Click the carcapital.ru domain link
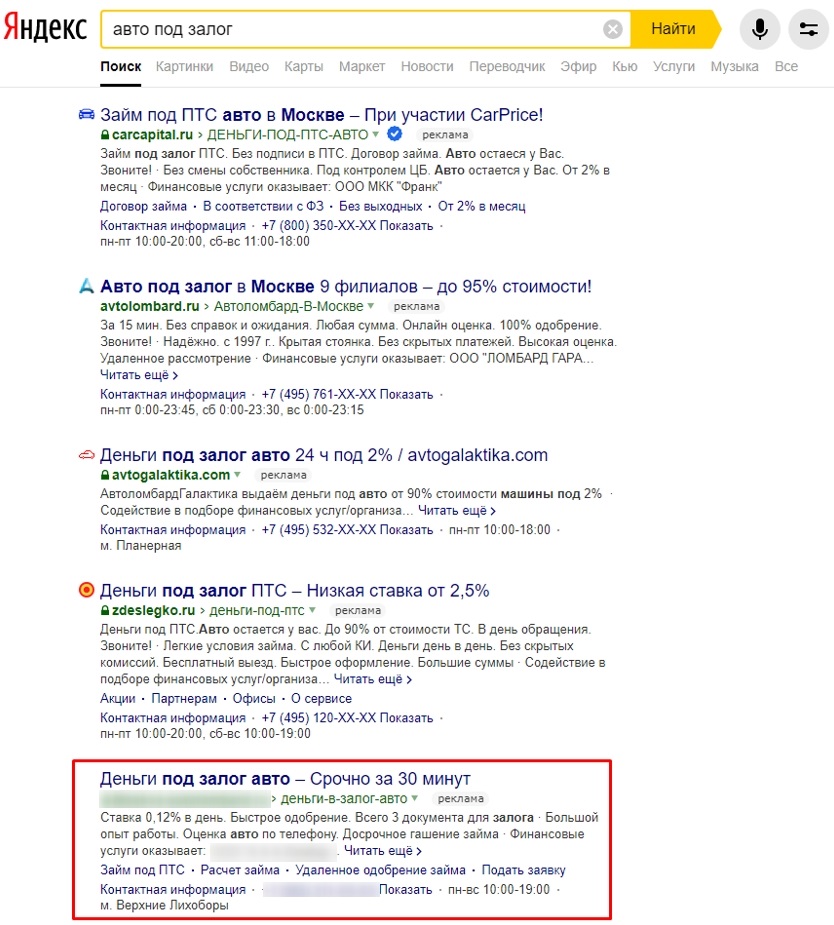Screen dimensions: 834x925 pos(152,135)
